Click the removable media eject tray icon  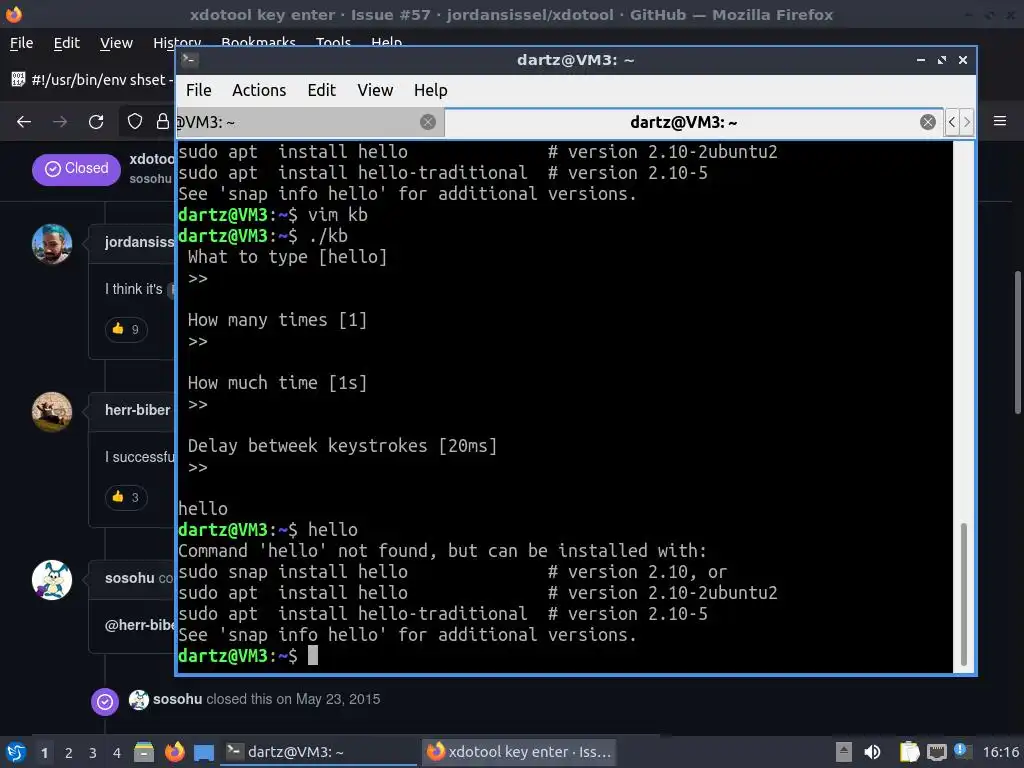(x=844, y=752)
